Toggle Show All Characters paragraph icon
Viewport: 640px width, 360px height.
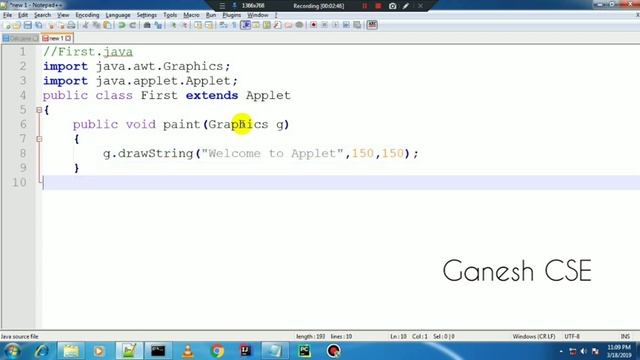point(234,25)
